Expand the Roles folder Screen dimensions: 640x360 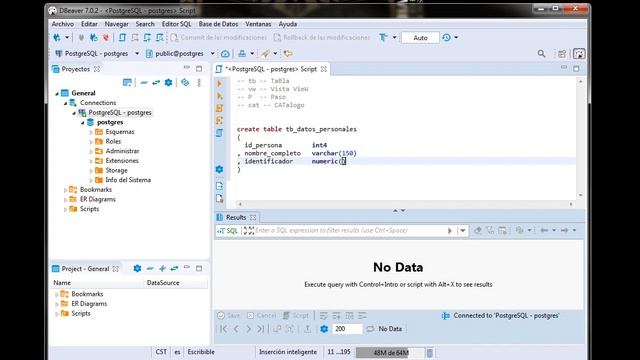coord(91,142)
